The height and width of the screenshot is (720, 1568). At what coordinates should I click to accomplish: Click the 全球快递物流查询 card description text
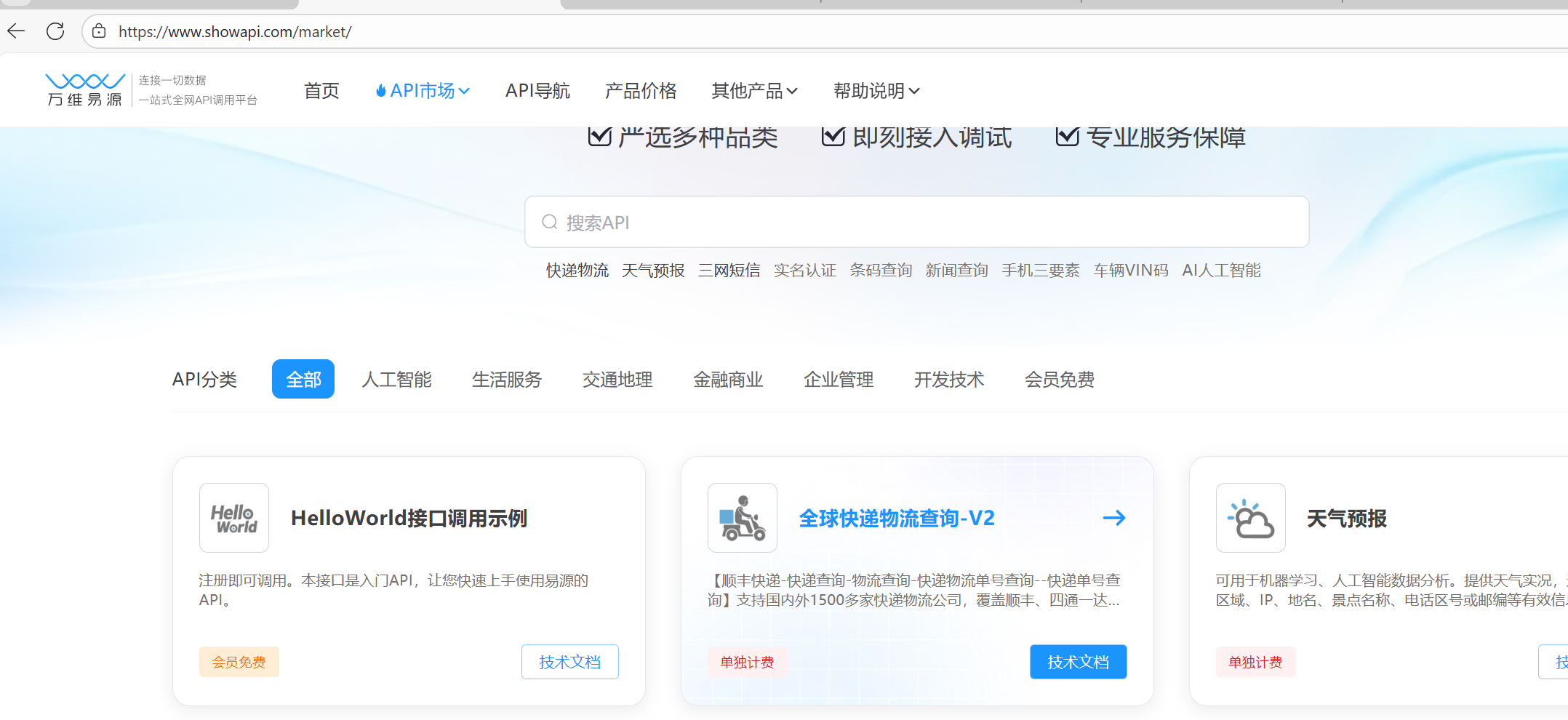coord(914,590)
